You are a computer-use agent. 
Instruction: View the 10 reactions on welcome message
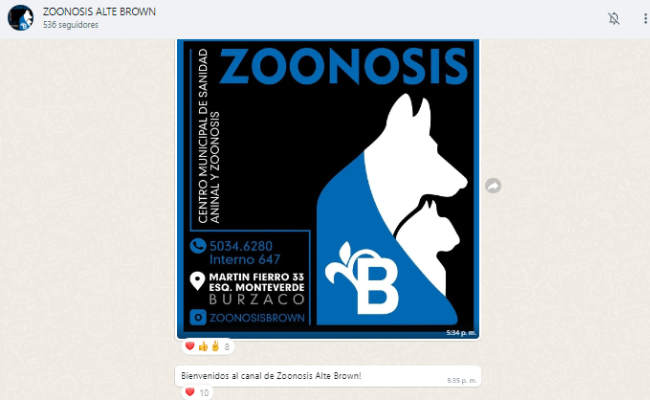pyautogui.click(x=204, y=393)
